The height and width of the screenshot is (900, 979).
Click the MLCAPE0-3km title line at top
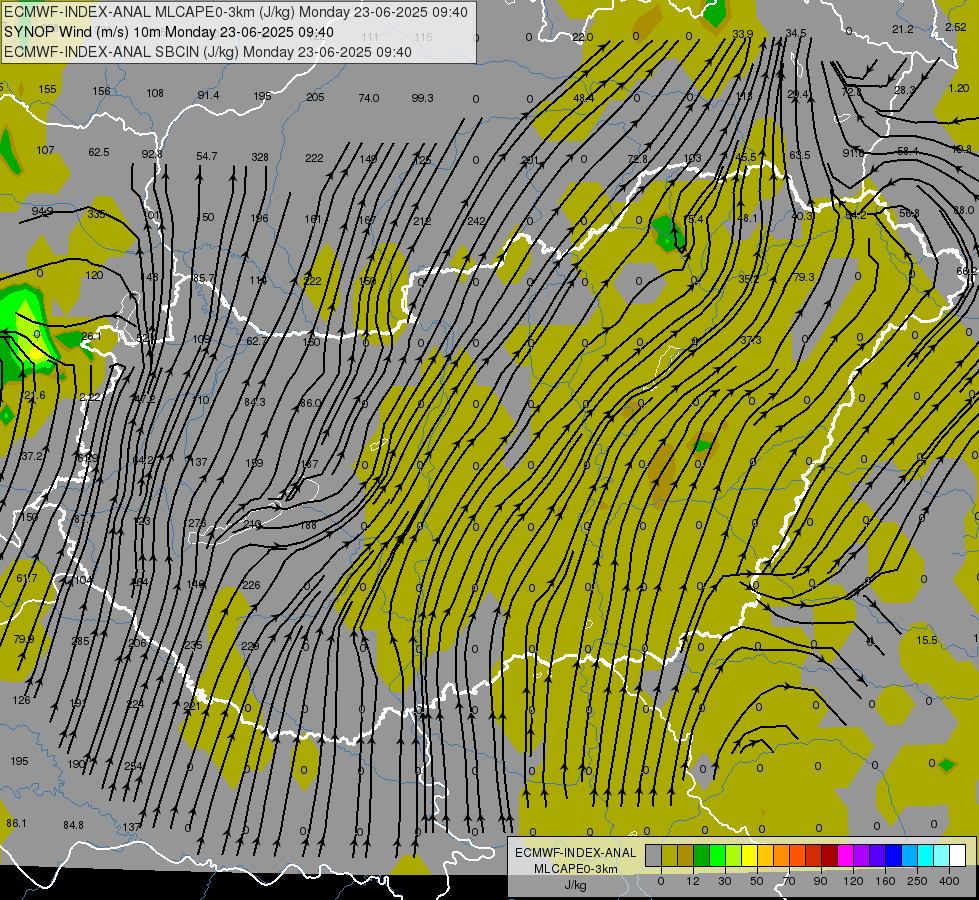235,12
